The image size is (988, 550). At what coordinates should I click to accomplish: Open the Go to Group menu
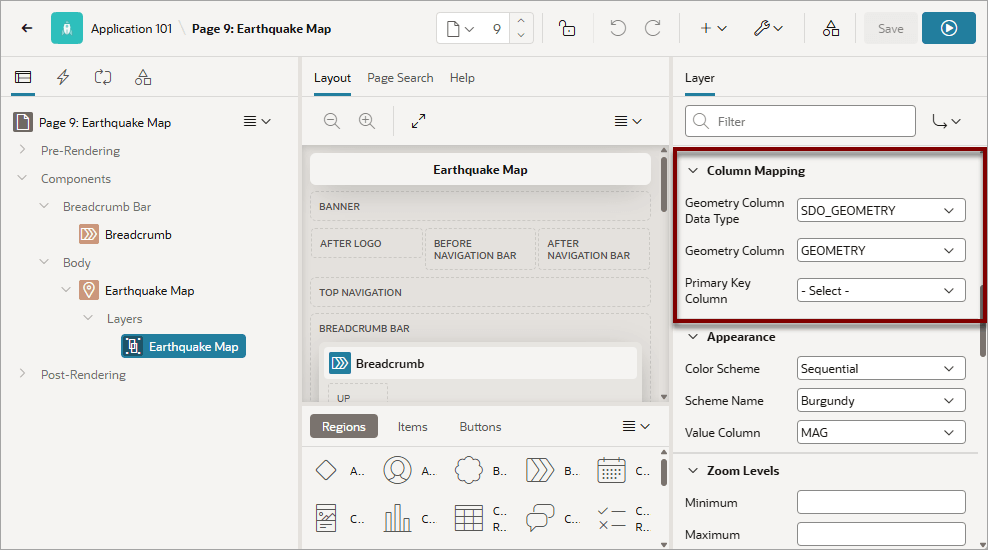pyautogui.click(x=946, y=121)
